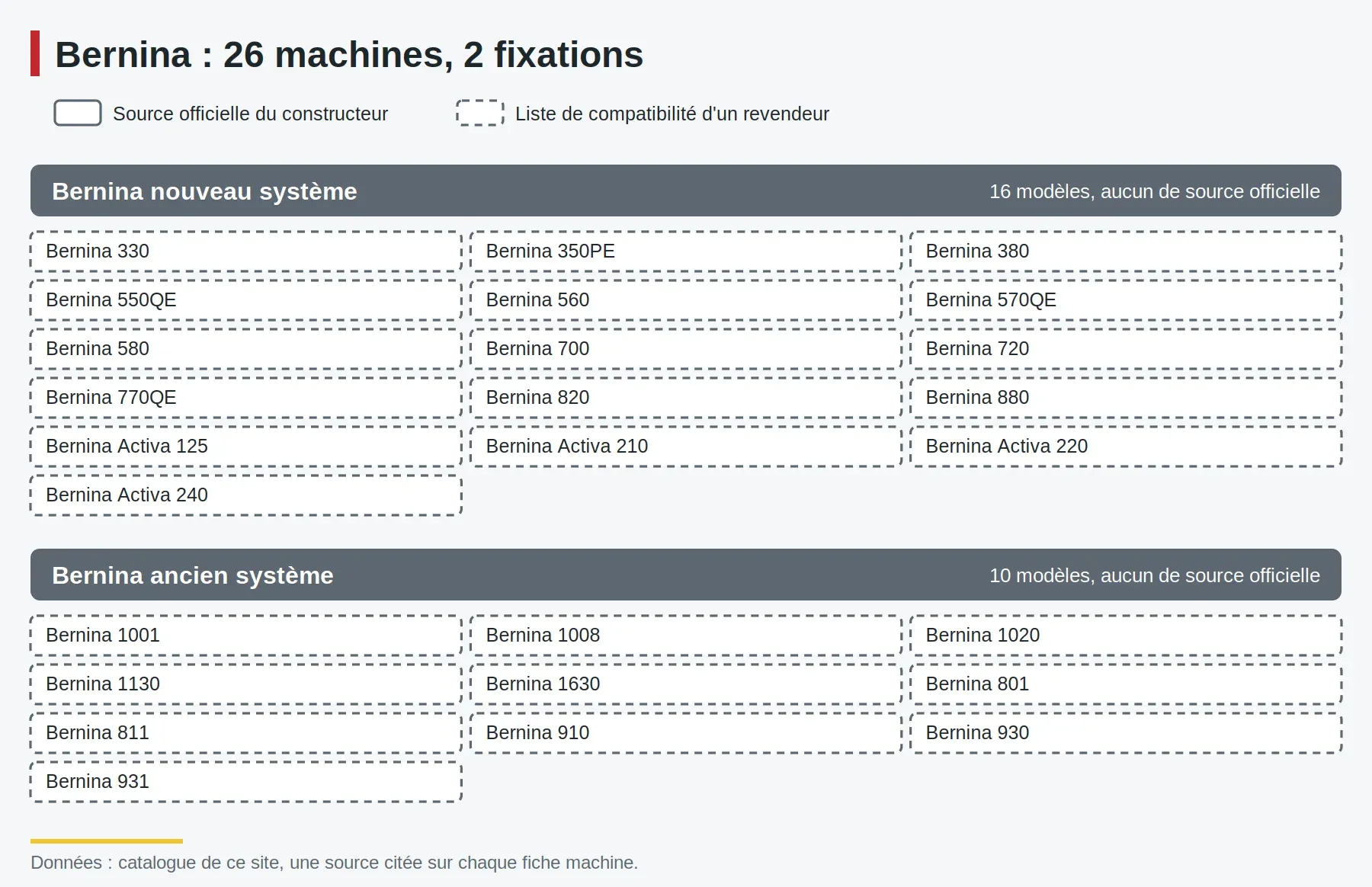1372x887 pixels.
Task: Open the Bernina 1020 entry
Action: tap(1126, 636)
